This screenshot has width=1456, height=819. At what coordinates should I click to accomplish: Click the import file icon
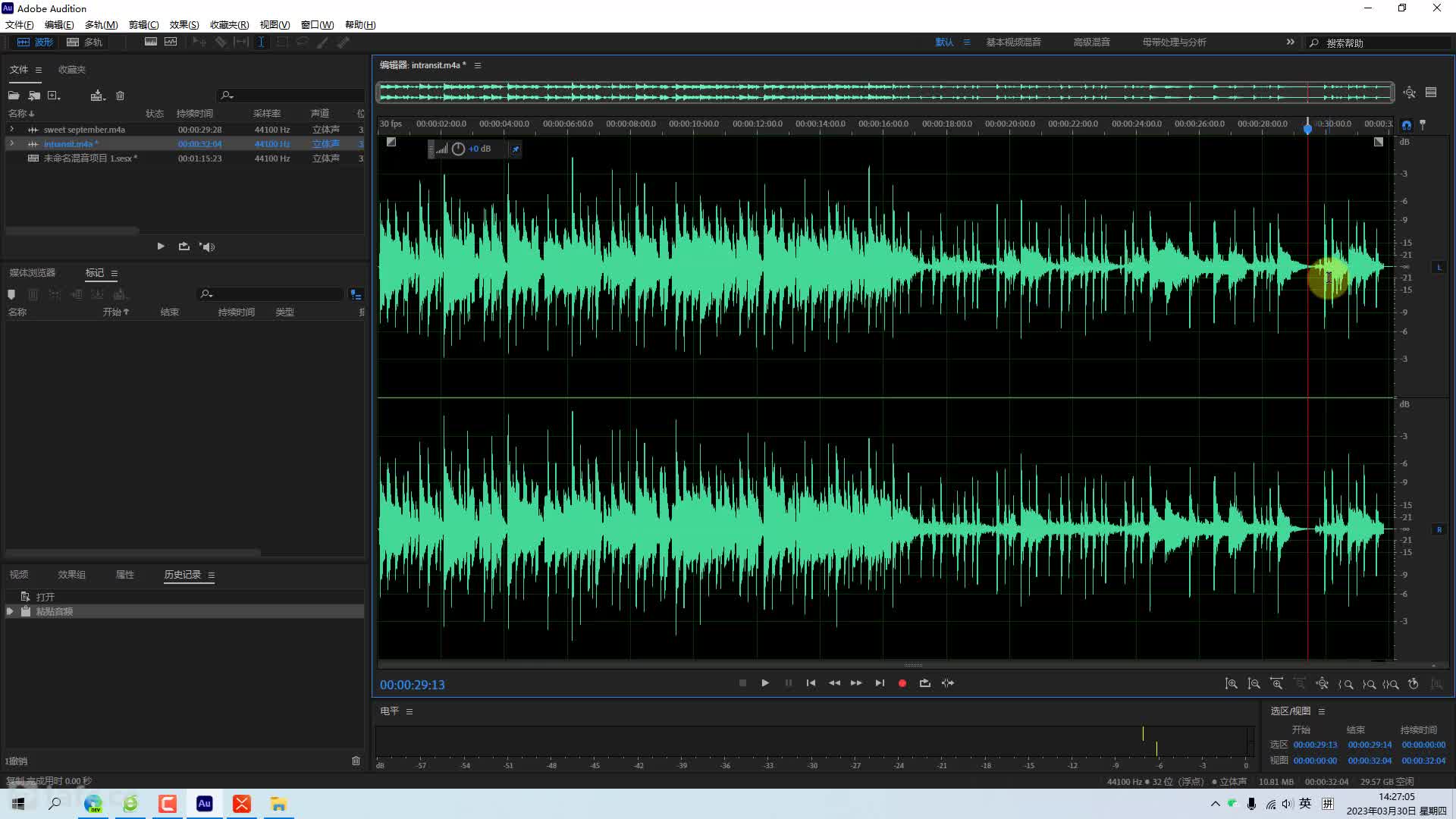pyautogui.click(x=34, y=96)
